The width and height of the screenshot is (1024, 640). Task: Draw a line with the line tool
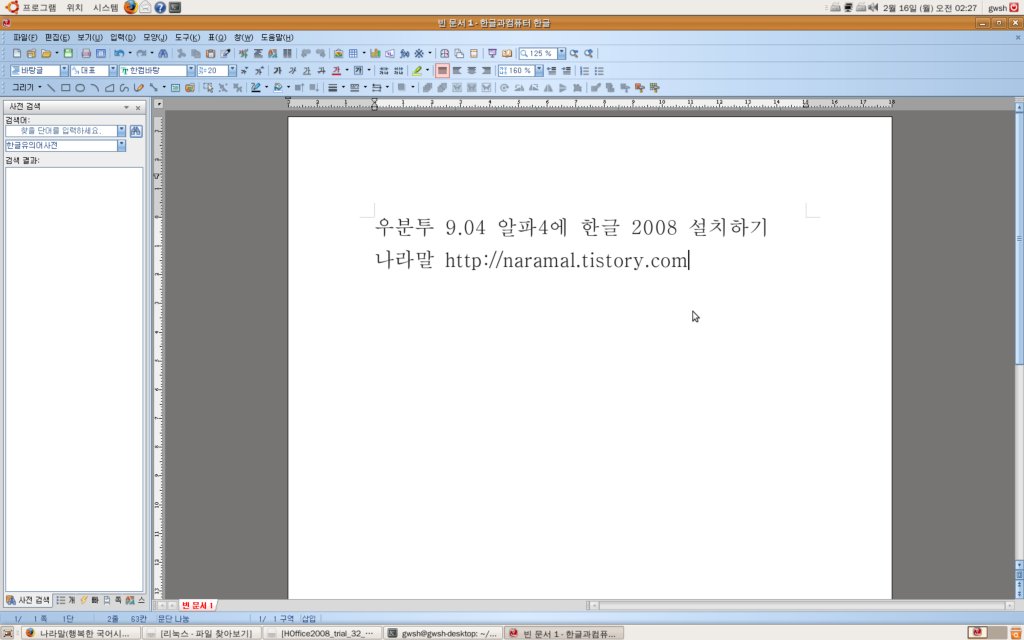pyautogui.click(x=51, y=88)
